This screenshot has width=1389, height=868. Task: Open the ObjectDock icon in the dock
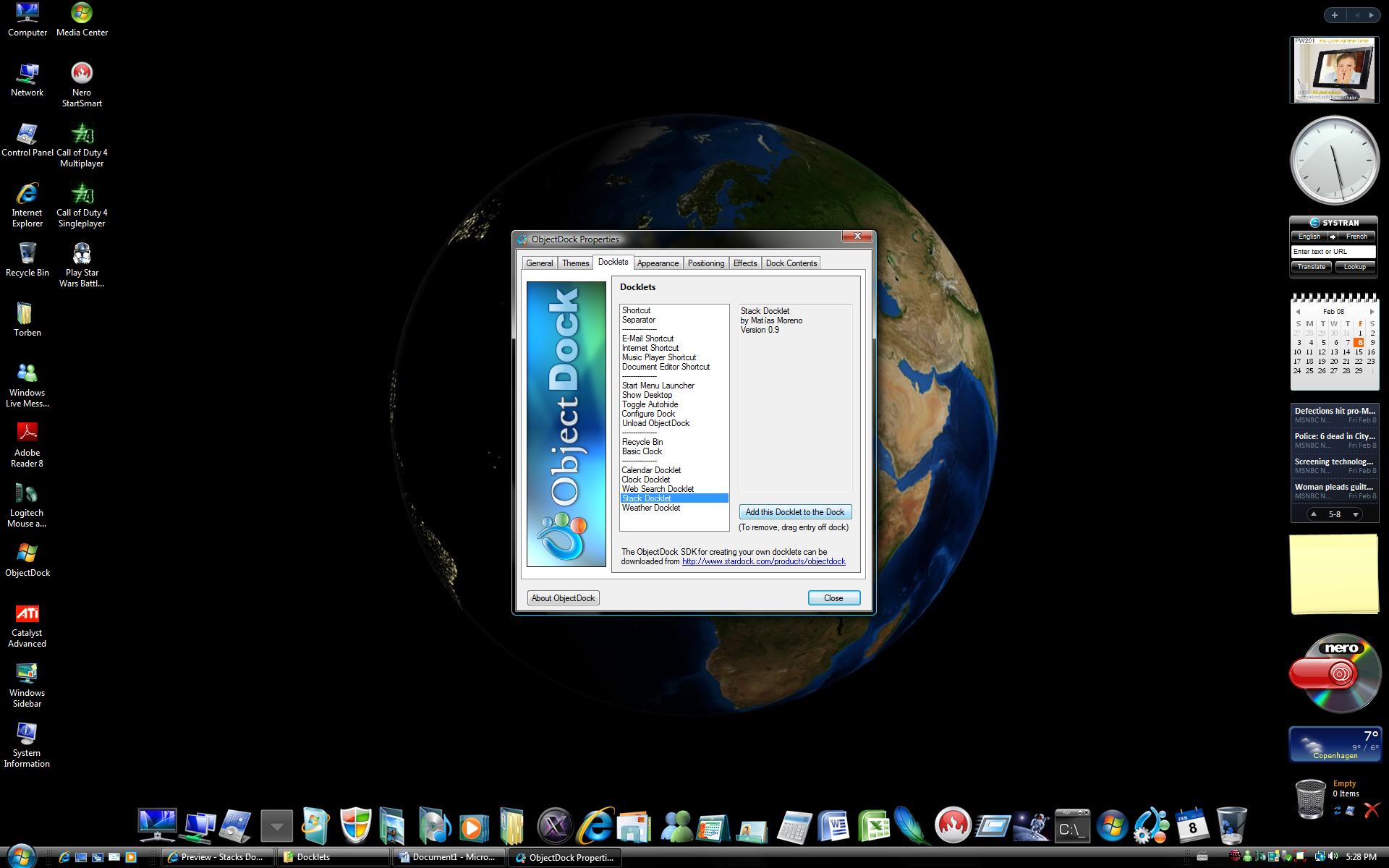(1151, 825)
